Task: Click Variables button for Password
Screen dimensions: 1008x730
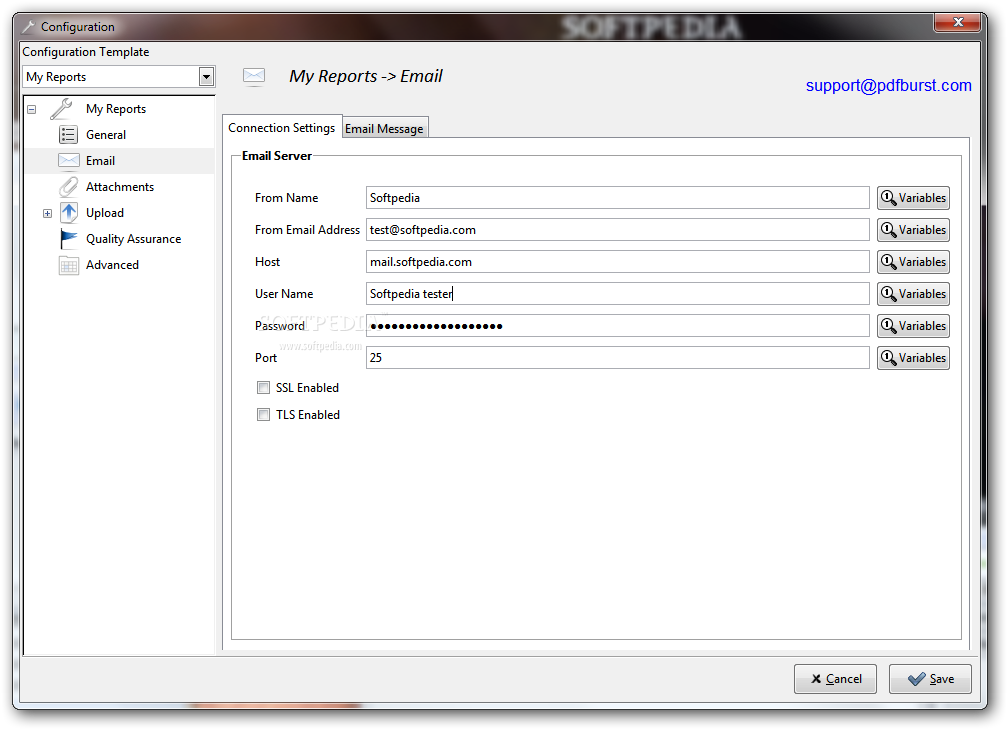Action: 913,326
